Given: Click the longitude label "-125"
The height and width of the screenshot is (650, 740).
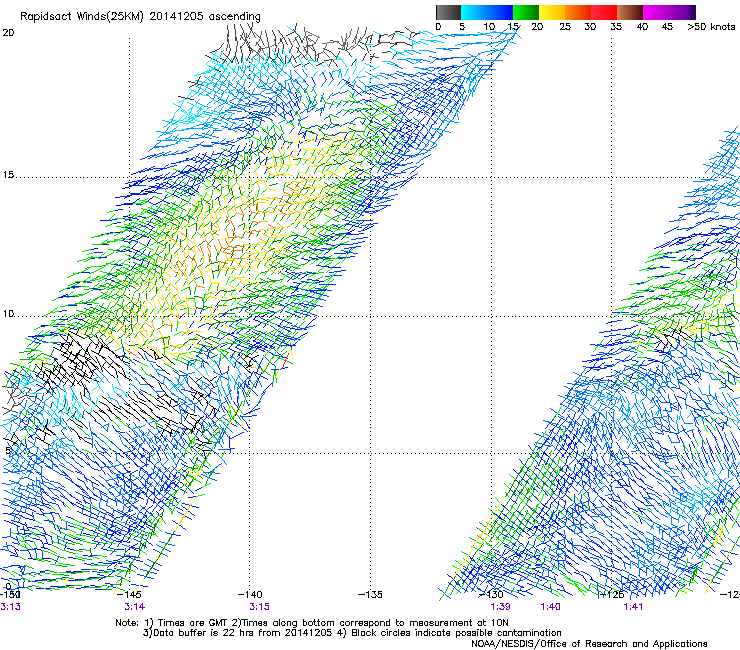Looking at the screenshot, I should [611, 594].
